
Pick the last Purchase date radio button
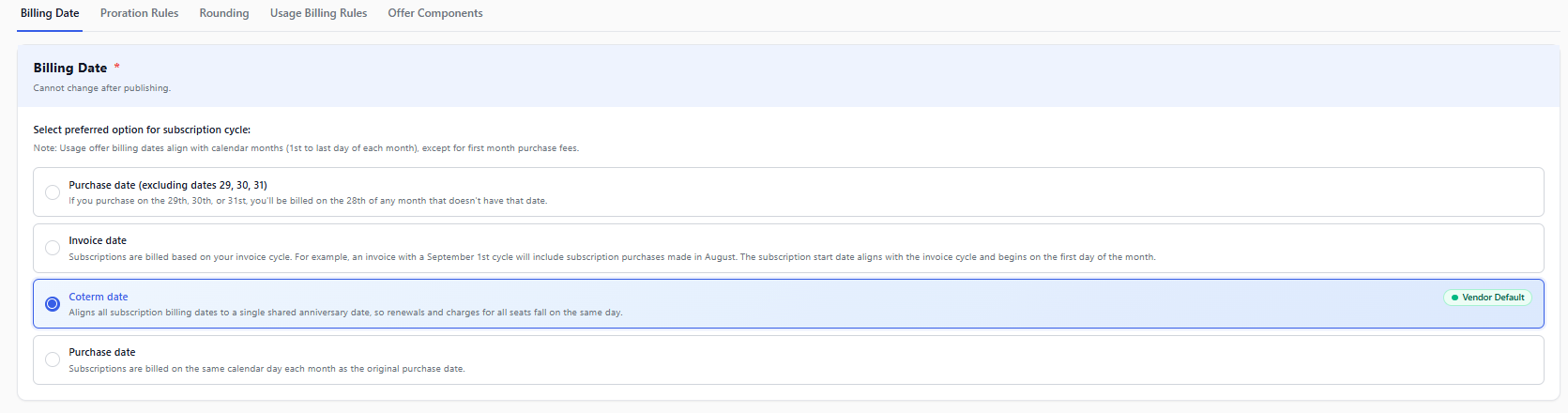[x=53, y=359]
